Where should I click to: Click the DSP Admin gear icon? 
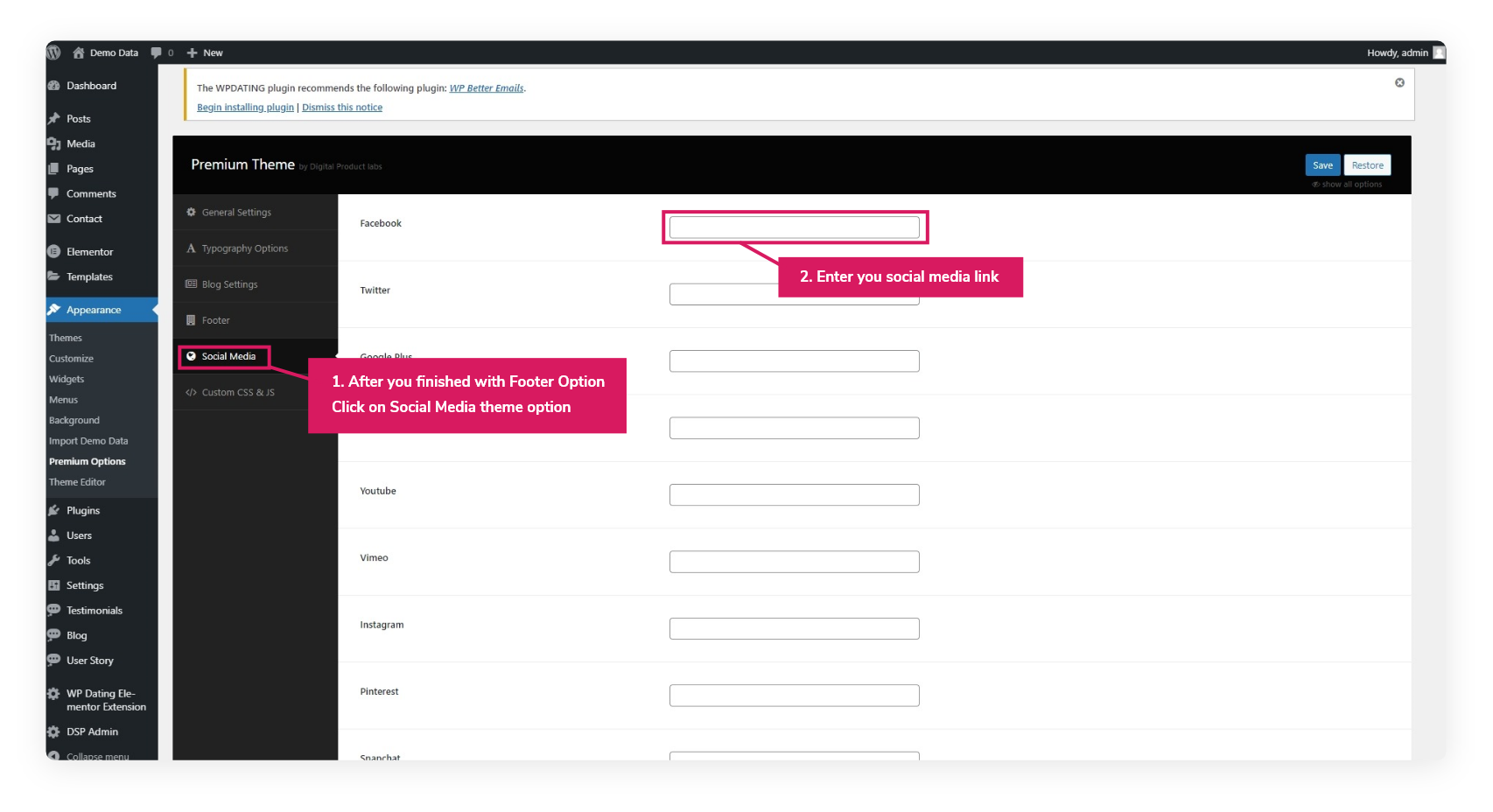click(53, 732)
